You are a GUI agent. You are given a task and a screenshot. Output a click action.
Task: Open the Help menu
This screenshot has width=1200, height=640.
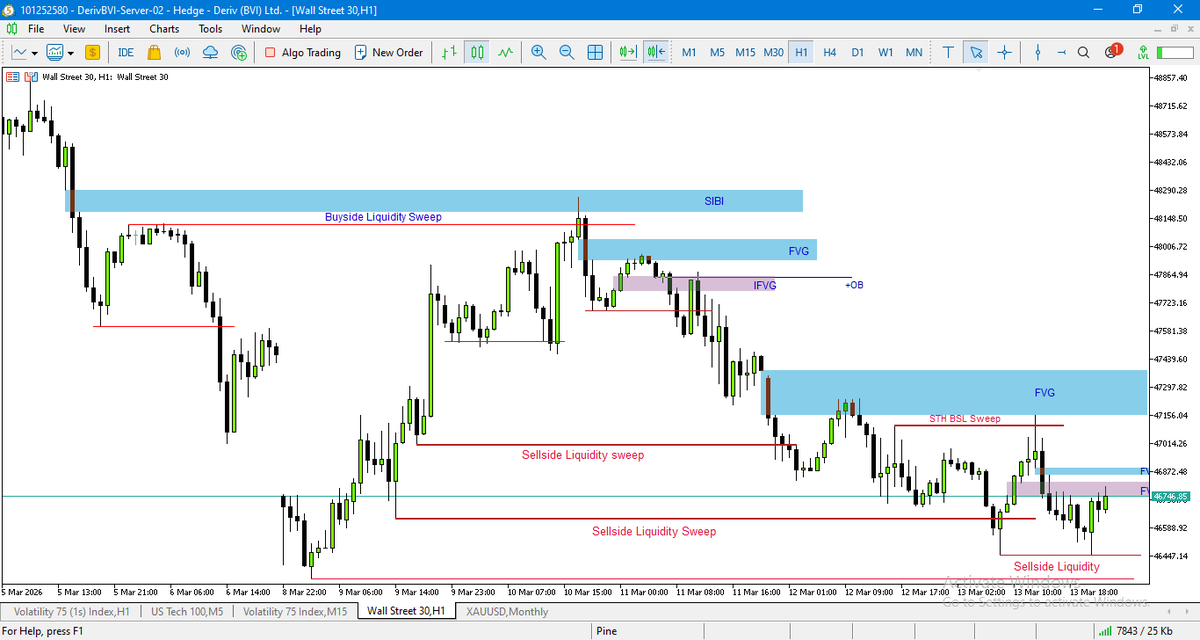310,29
